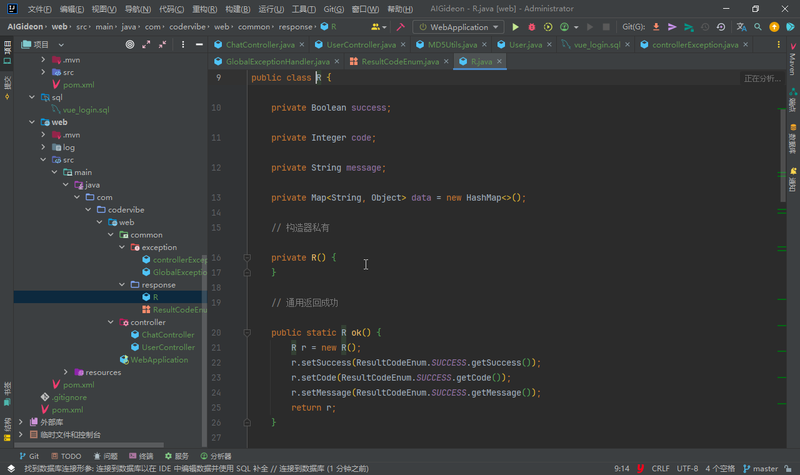Toggle tool window bars via bottom-left icon
The height and width of the screenshot is (475, 800).
pos(11,468)
